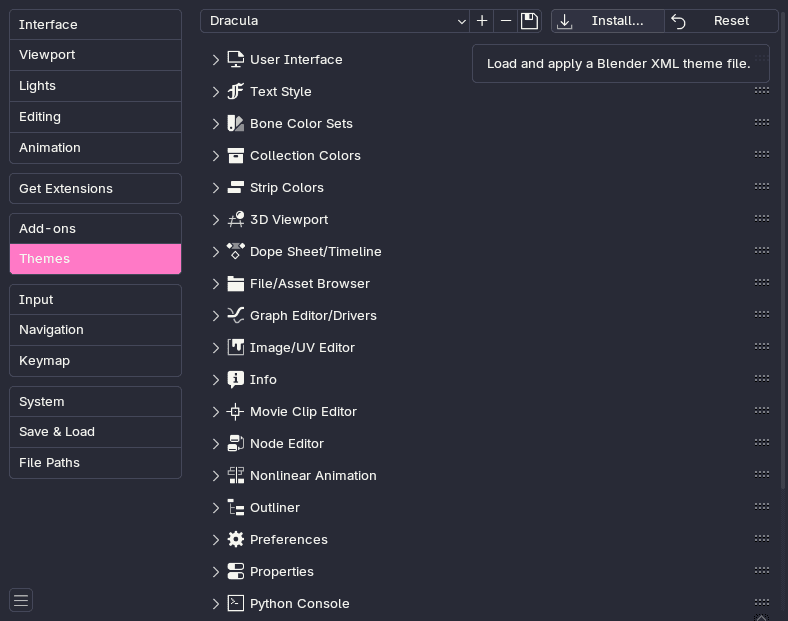The width and height of the screenshot is (788, 621).
Task: Click the remove theme preset minus icon
Action: [506, 21]
